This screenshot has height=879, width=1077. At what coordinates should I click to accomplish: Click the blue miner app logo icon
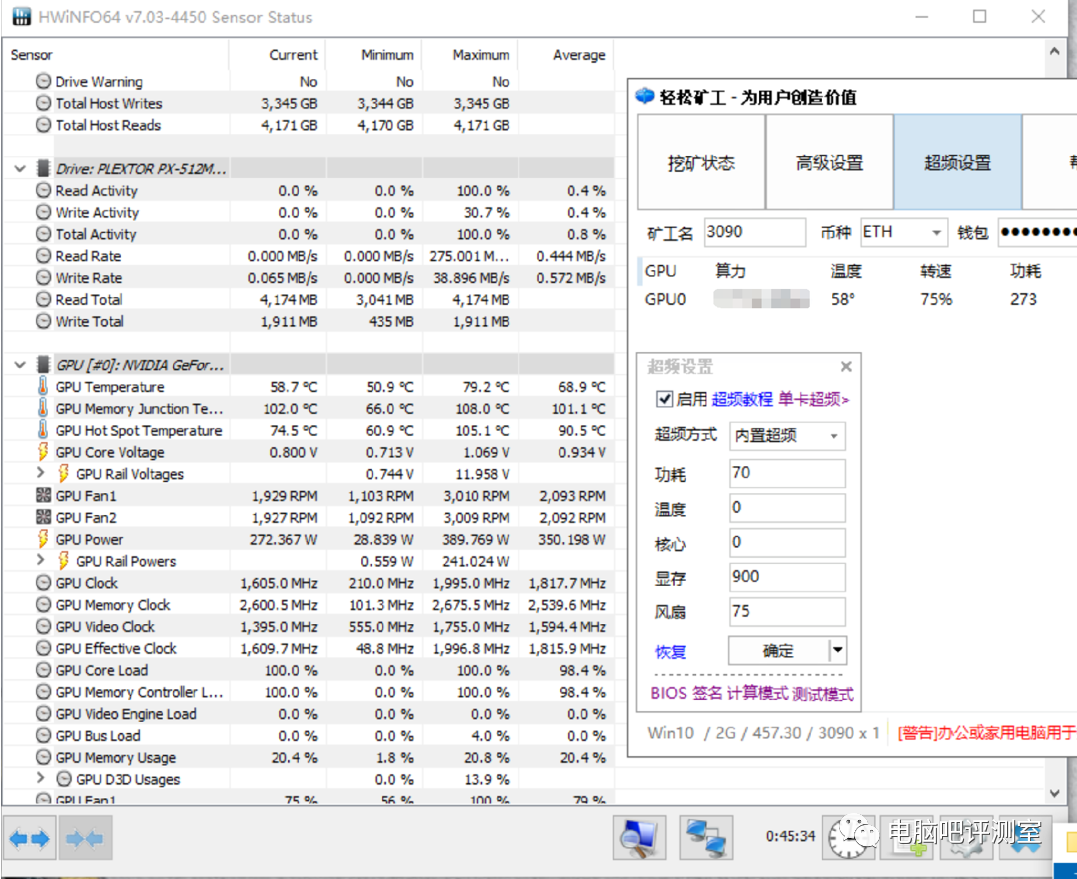click(x=645, y=95)
